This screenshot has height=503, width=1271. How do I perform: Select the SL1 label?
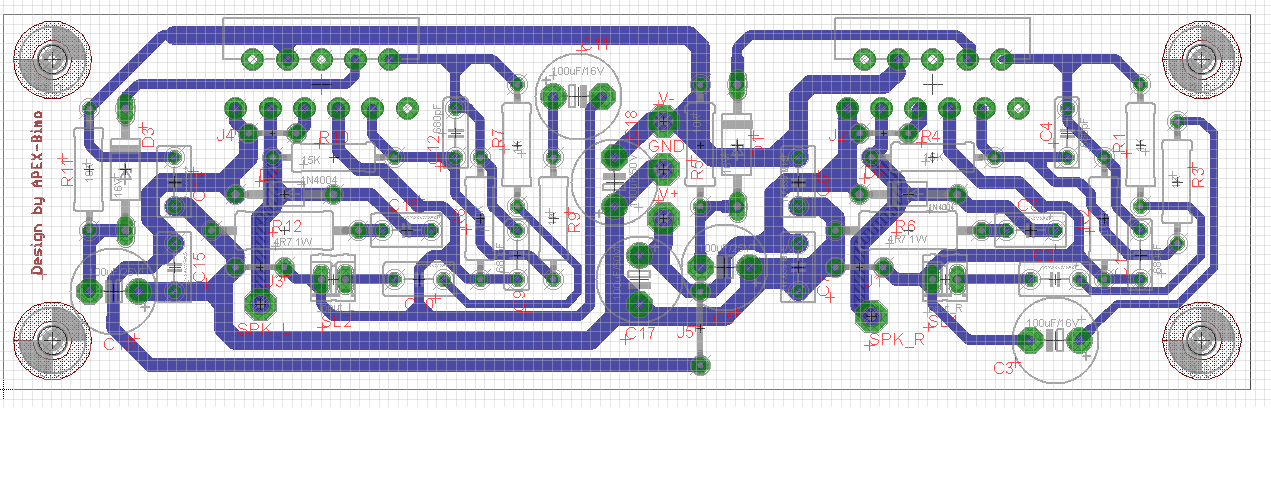(941, 322)
